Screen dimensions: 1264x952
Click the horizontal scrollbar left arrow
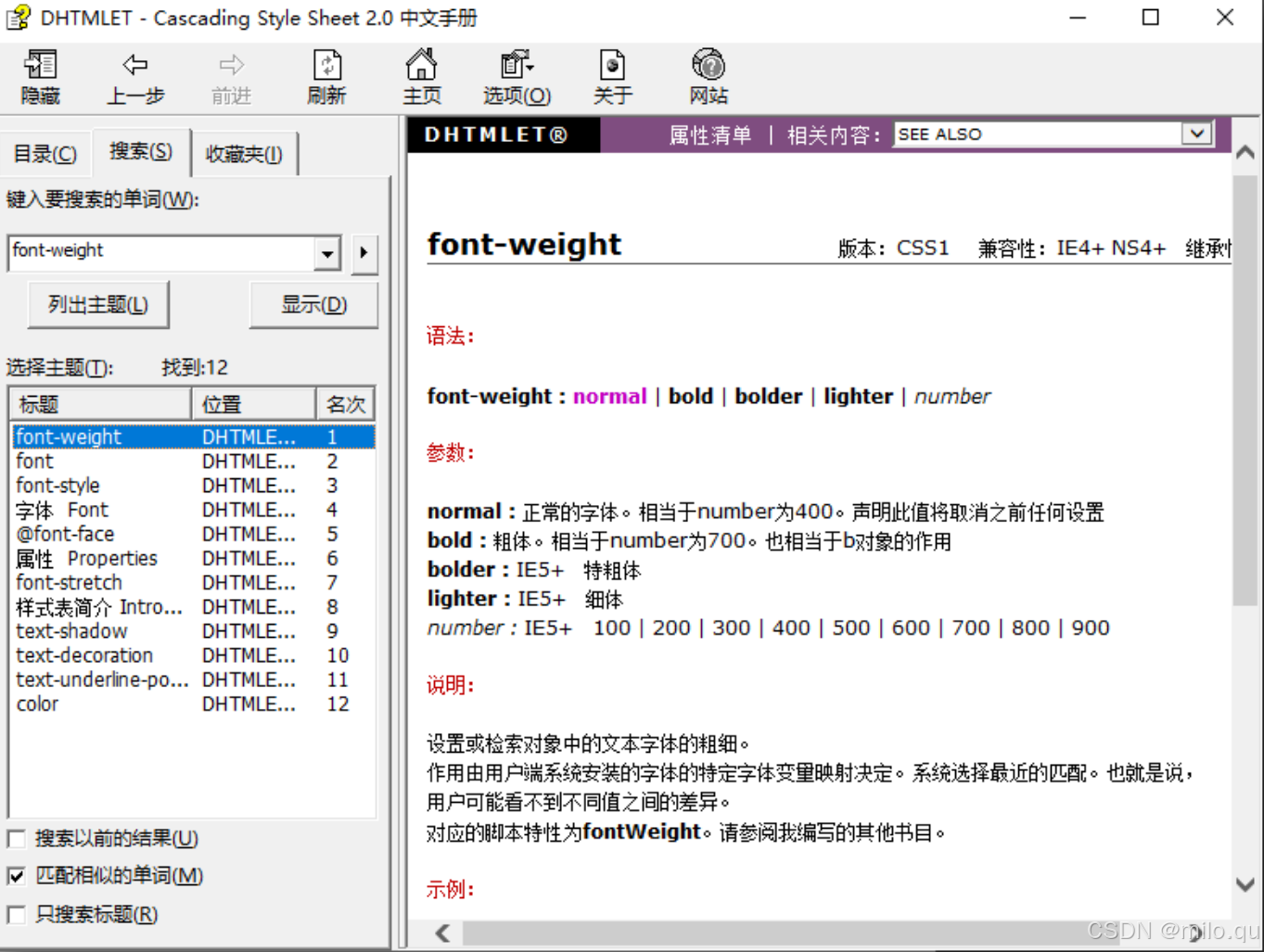coord(442,933)
